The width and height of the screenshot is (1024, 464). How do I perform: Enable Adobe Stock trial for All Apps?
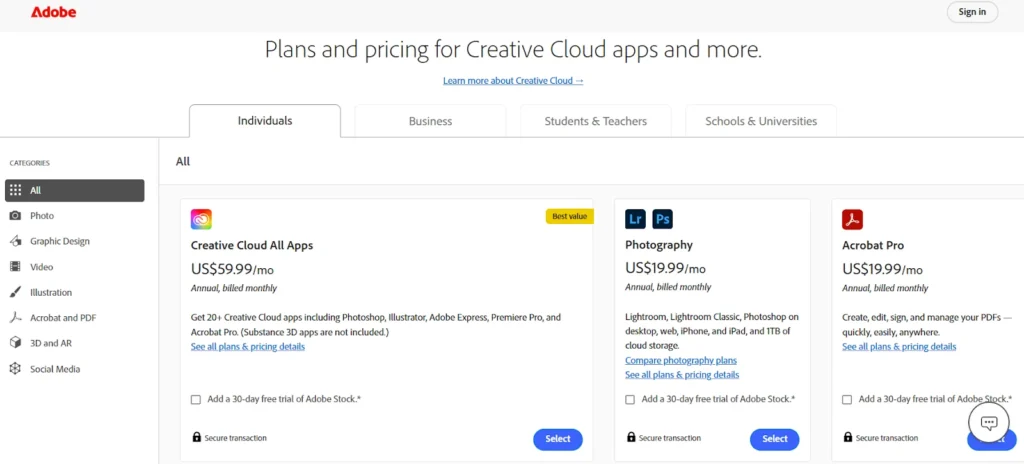[x=196, y=399]
